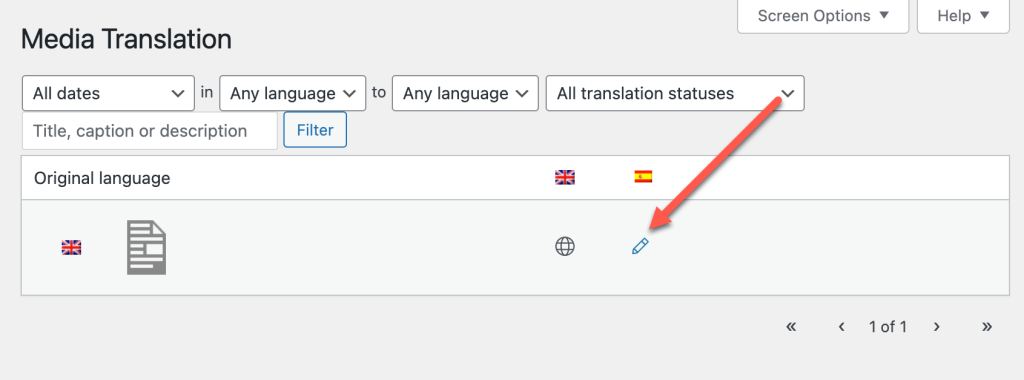Viewport: 1024px width, 380px height.
Task: Click the globe icon in media row
Action: click(x=565, y=246)
